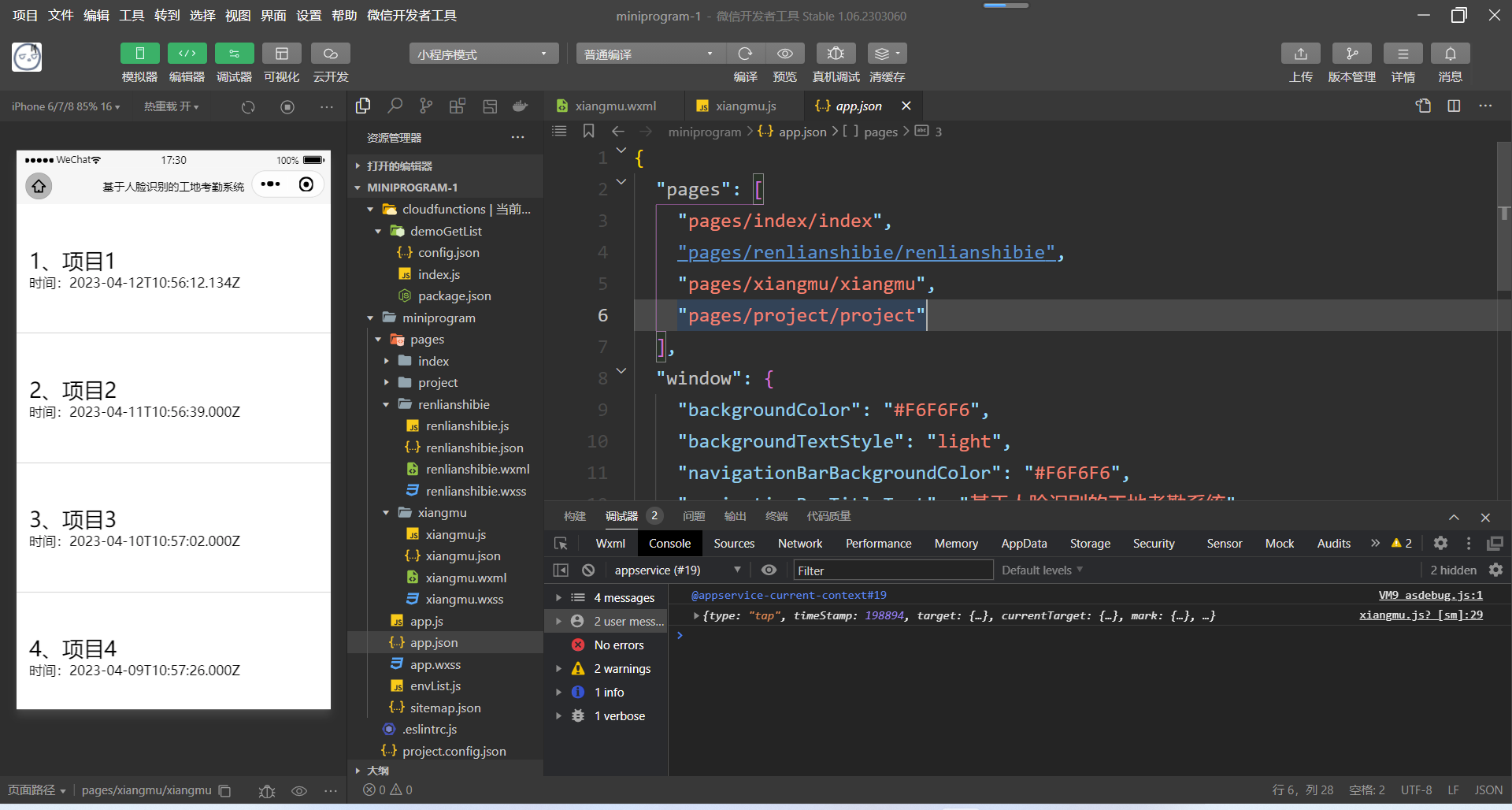This screenshot has height=810, width=1512.
Task: Switch to the xiangmu.js tab
Action: click(745, 106)
